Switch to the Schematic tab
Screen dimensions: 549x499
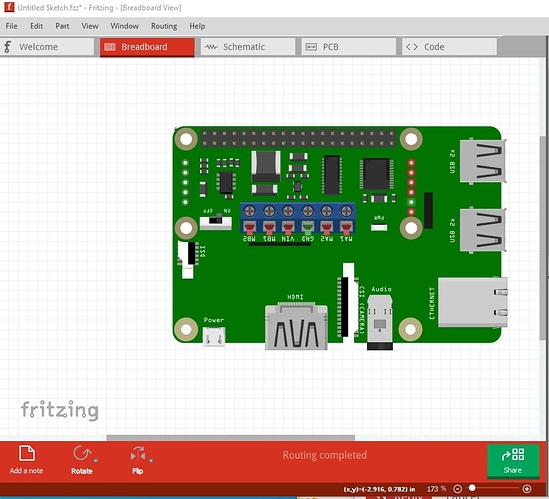[x=248, y=47]
